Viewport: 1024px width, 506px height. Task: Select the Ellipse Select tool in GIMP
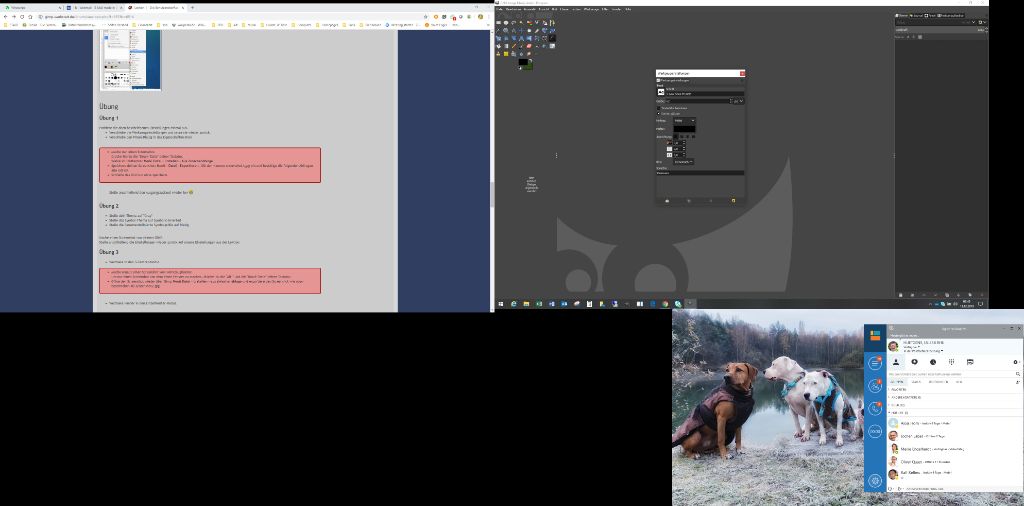[506, 22]
